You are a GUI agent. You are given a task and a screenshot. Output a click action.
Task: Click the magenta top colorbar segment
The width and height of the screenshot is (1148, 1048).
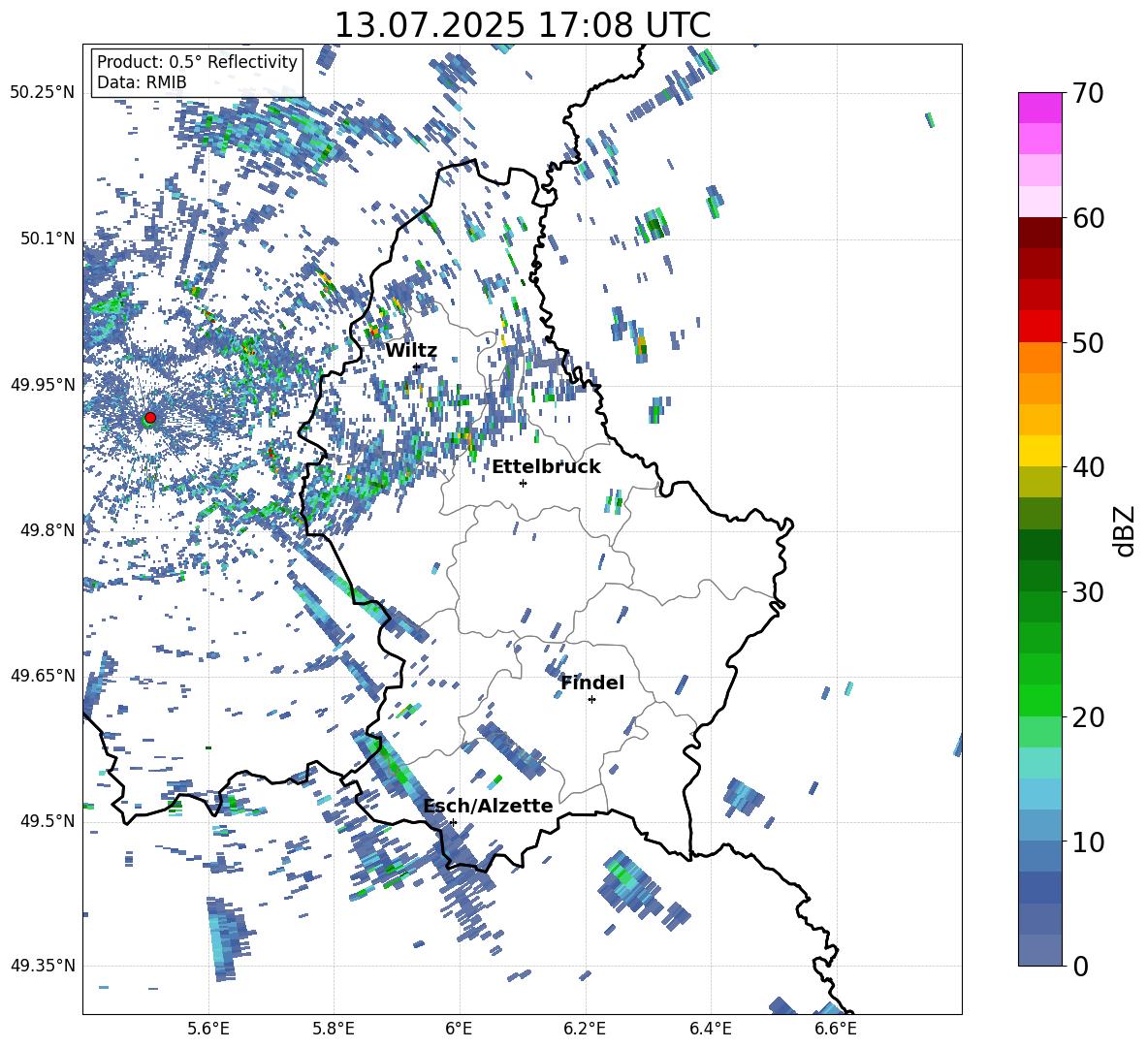click(x=1039, y=108)
